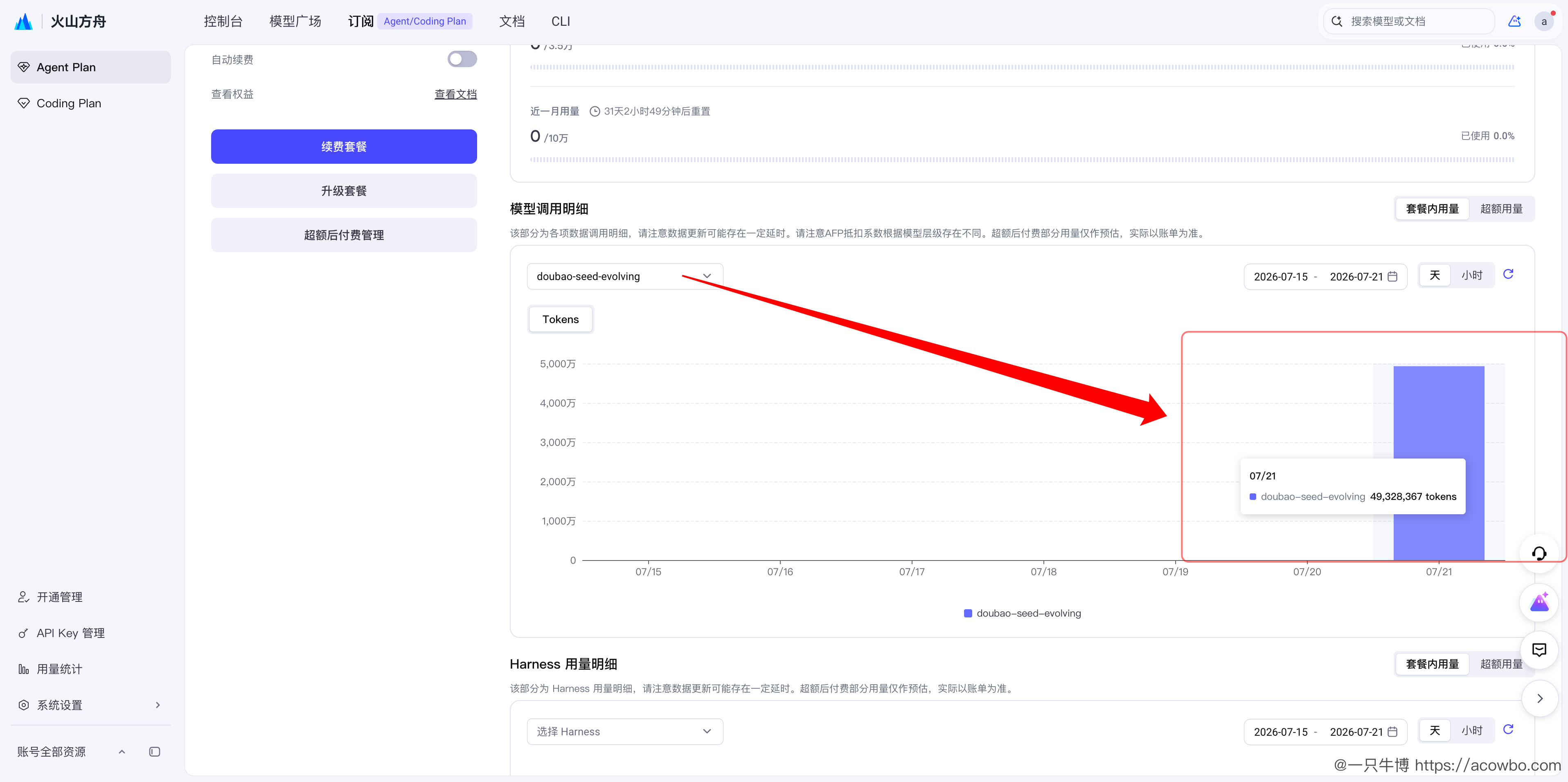Open the model chart date calendar icon
The image size is (1568, 782).
(1392, 276)
